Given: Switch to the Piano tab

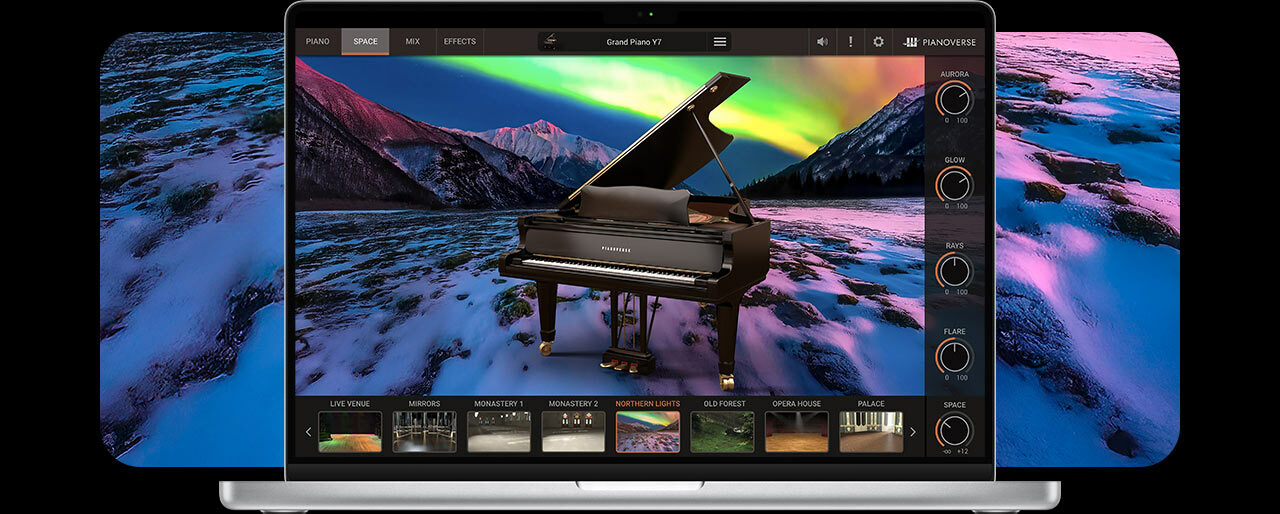Looking at the screenshot, I should click(317, 42).
